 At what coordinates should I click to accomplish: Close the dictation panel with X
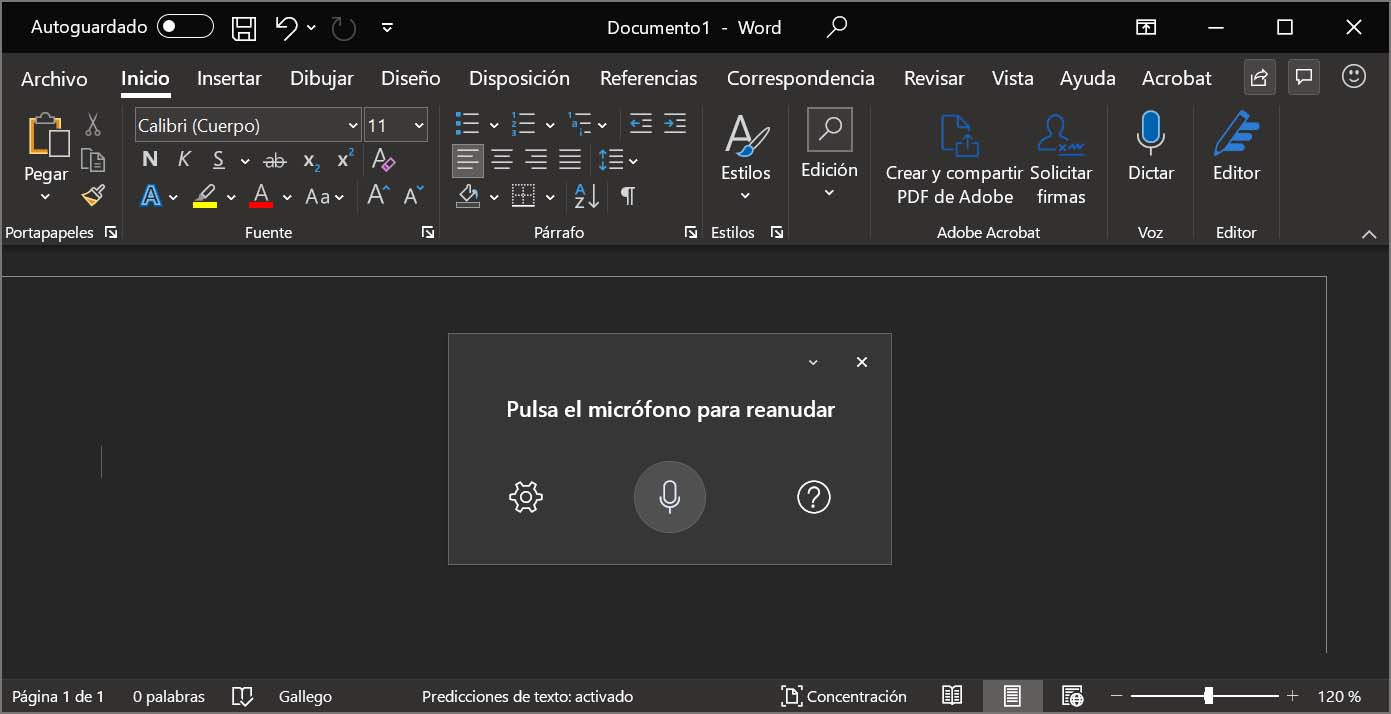click(862, 362)
